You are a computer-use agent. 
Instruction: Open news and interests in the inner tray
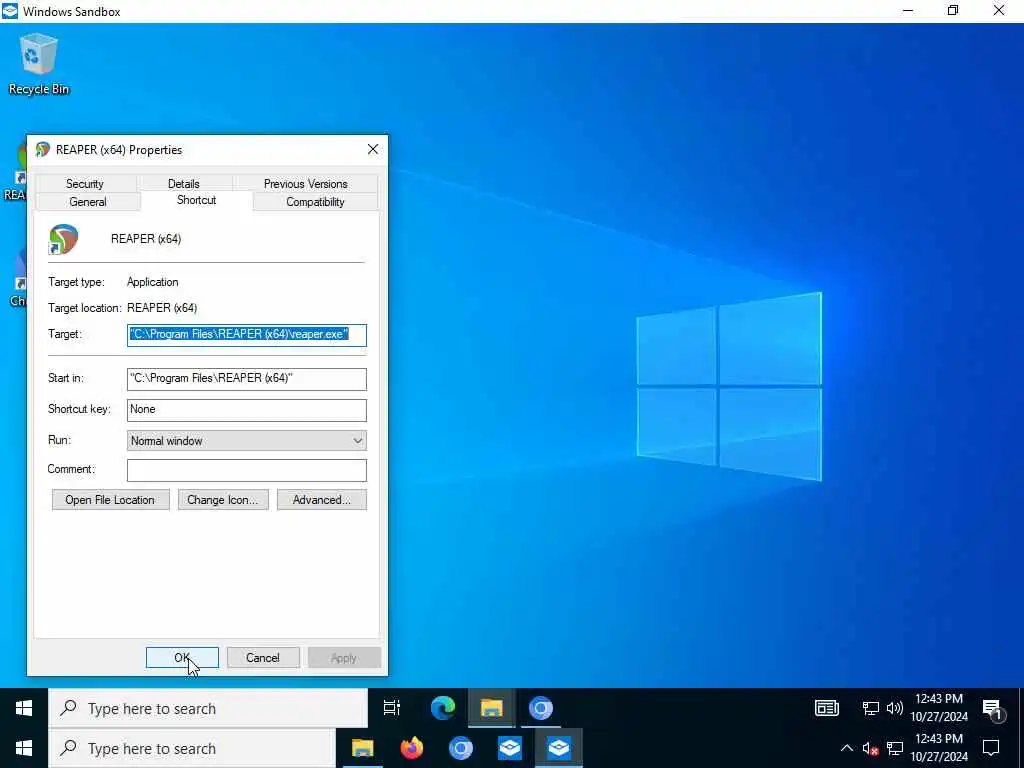pos(827,708)
